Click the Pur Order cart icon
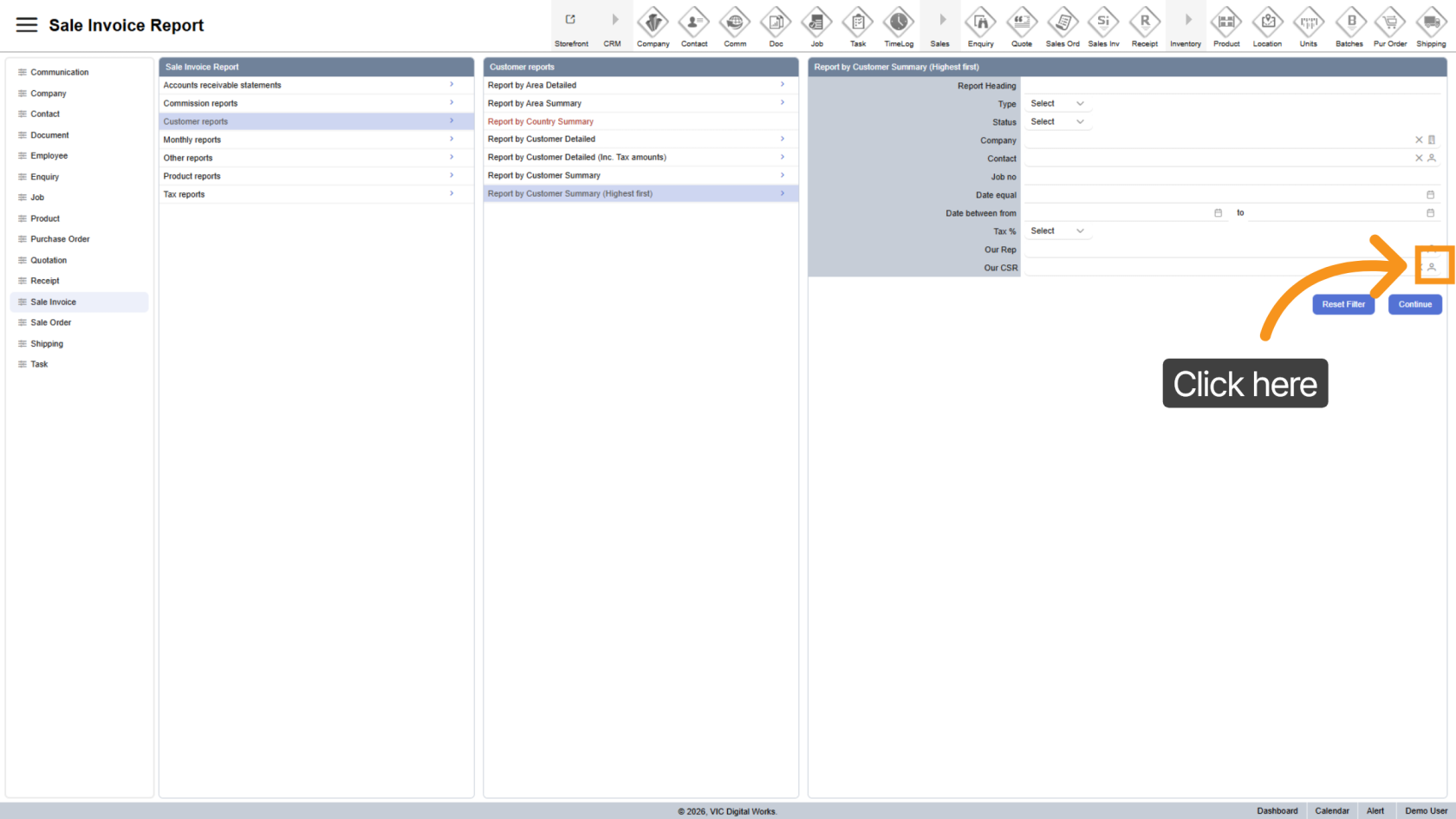The width and height of the screenshot is (1456, 819). pyautogui.click(x=1390, y=22)
